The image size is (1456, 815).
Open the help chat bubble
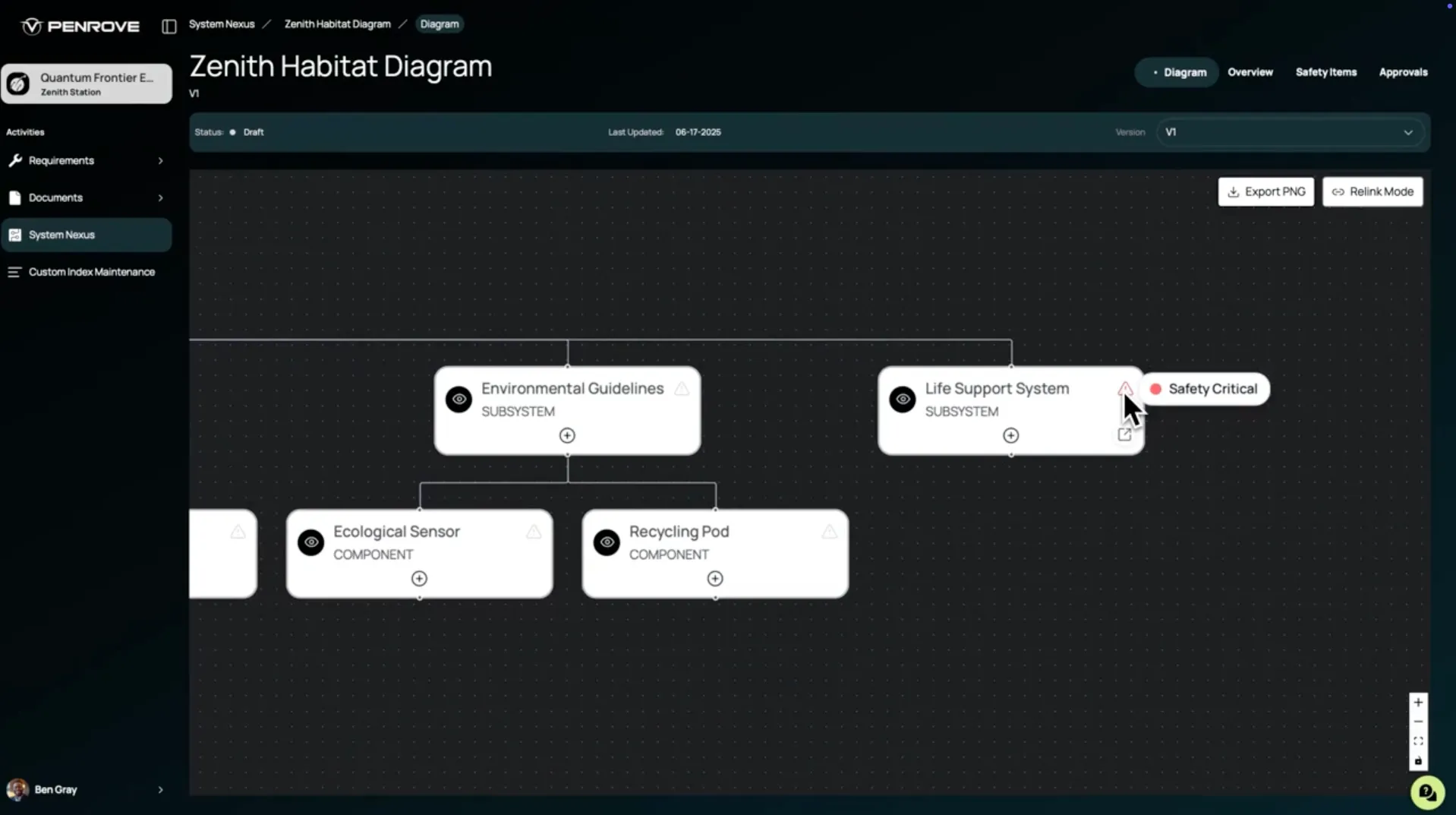(1427, 792)
